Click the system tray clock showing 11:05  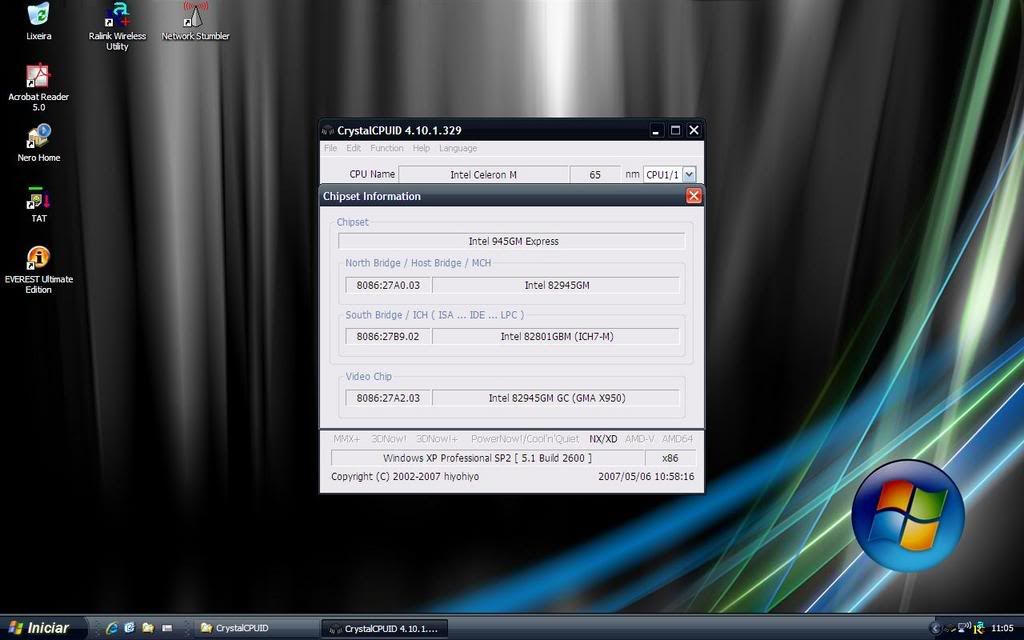(1000, 628)
